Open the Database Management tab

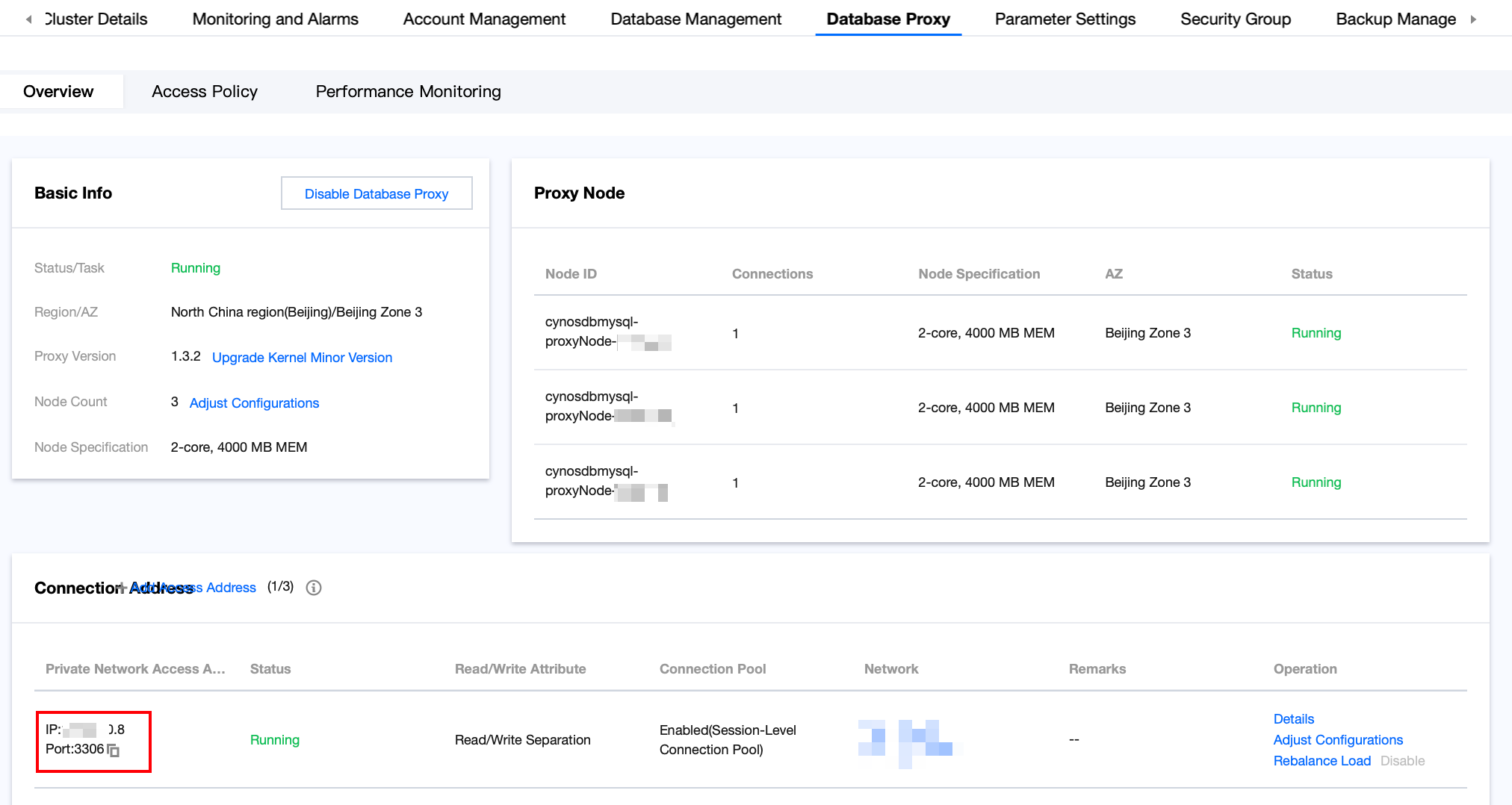tap(695, 19)
